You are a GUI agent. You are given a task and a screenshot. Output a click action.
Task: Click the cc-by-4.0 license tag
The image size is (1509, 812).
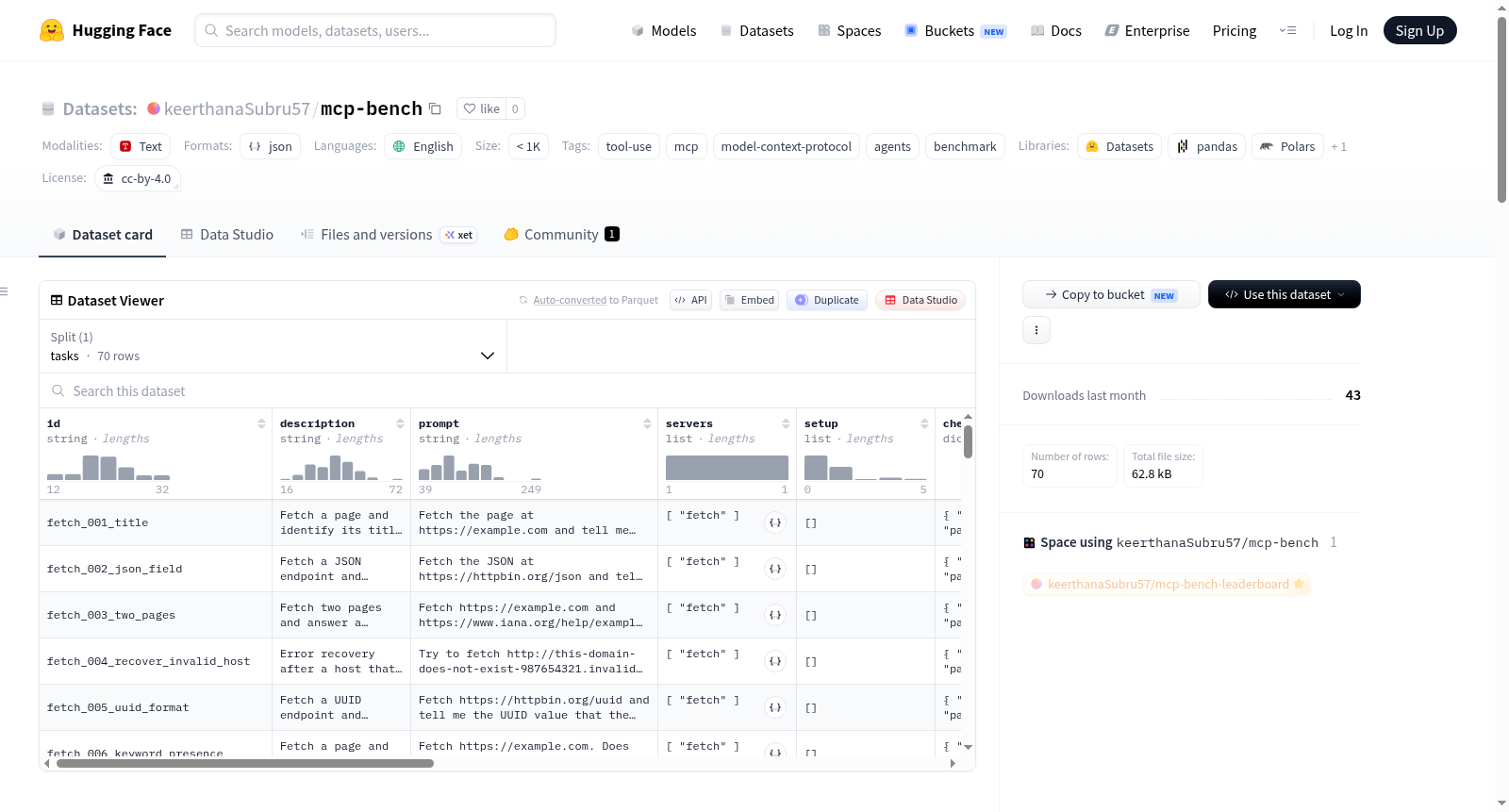[138, 178]
